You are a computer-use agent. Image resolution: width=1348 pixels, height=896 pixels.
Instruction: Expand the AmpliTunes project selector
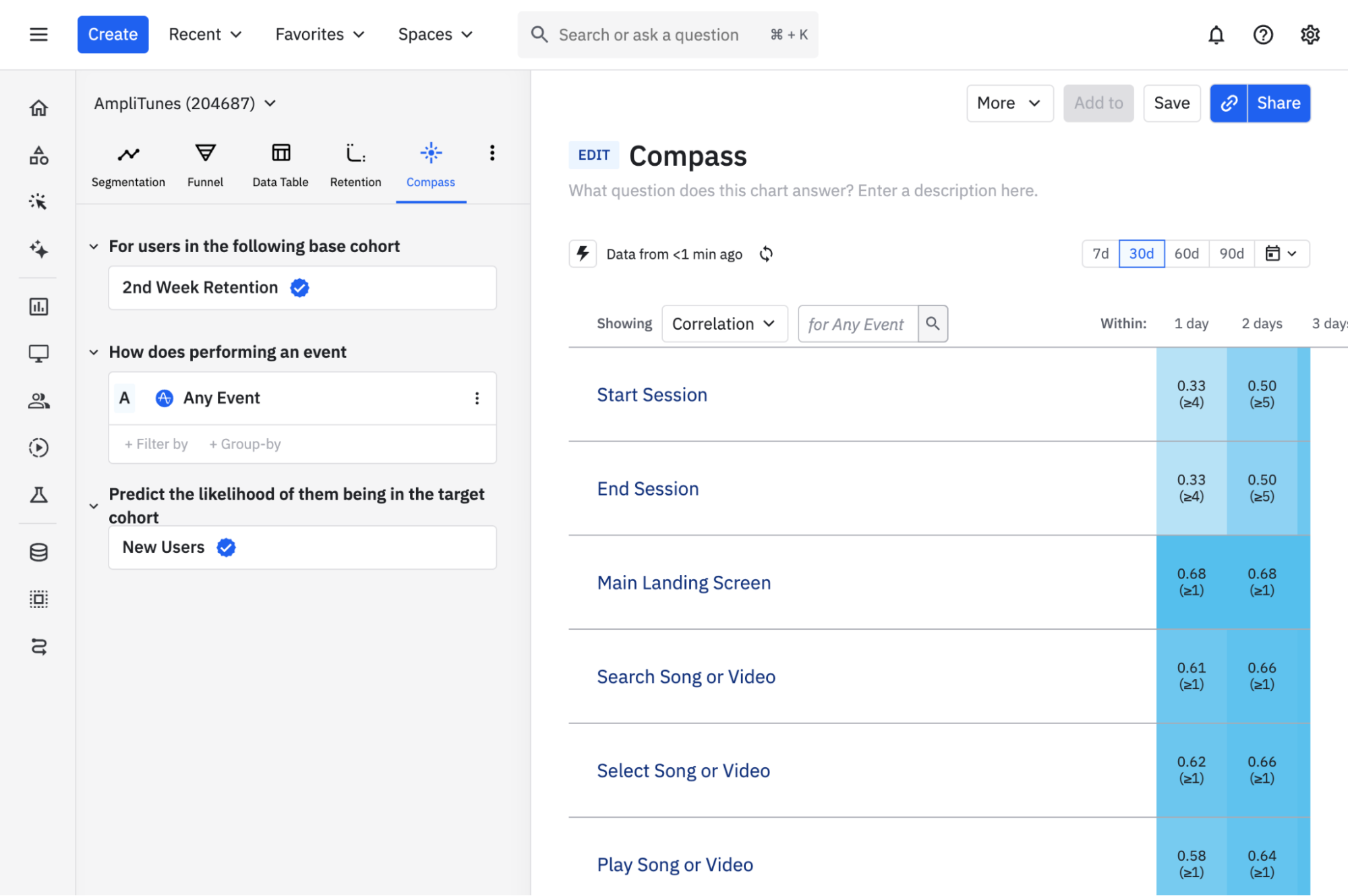(185, 104)
